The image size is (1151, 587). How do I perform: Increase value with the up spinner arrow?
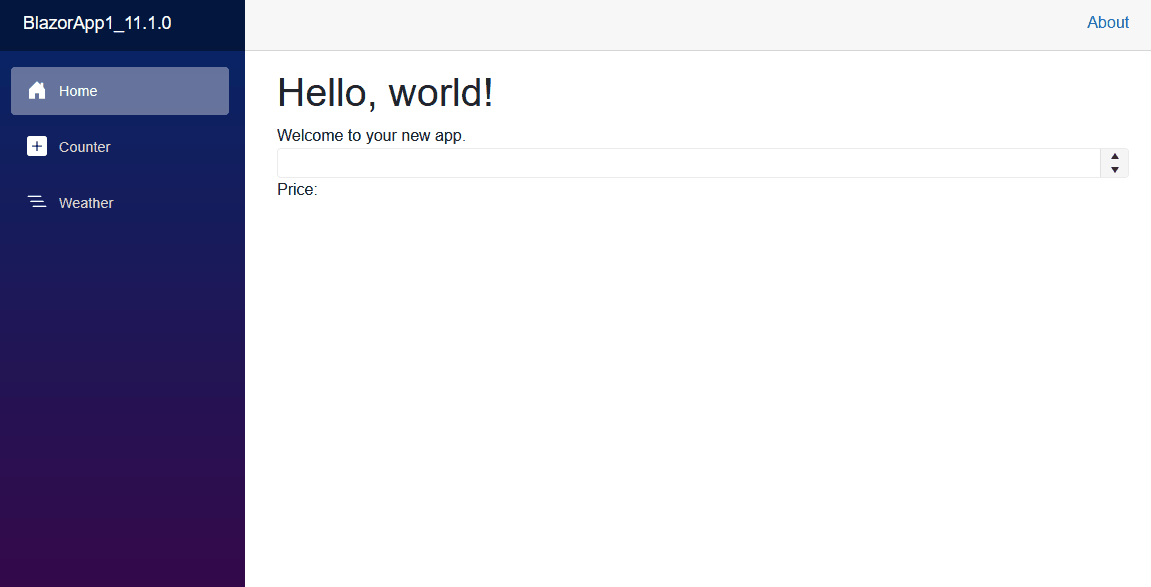[1114, 156]
